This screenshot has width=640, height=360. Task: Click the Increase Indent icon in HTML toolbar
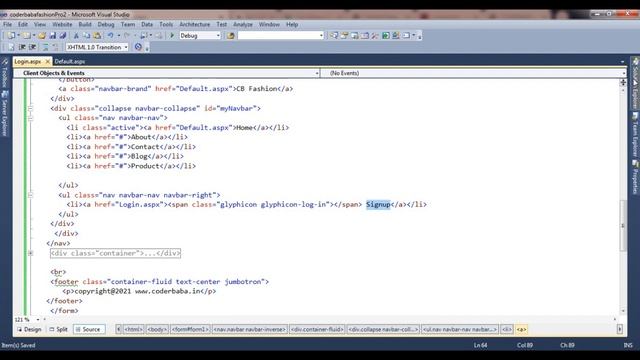click(x=33, y=47)
